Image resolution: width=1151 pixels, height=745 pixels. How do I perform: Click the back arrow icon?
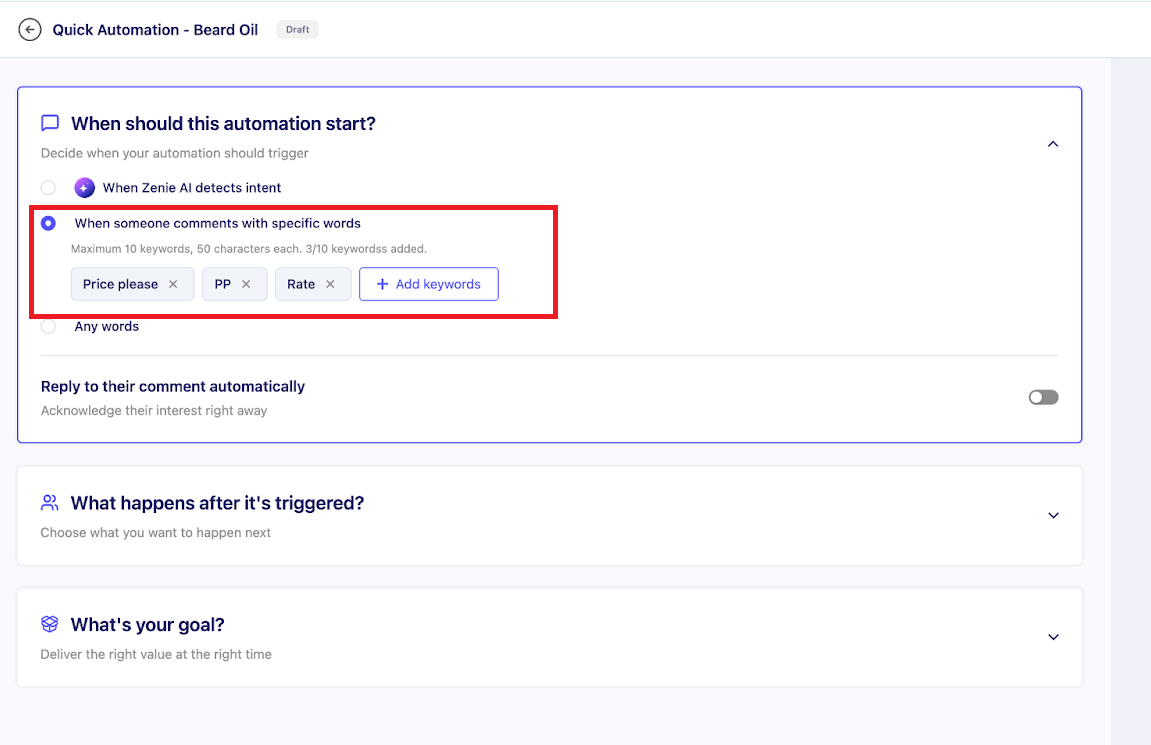[30, 30]
